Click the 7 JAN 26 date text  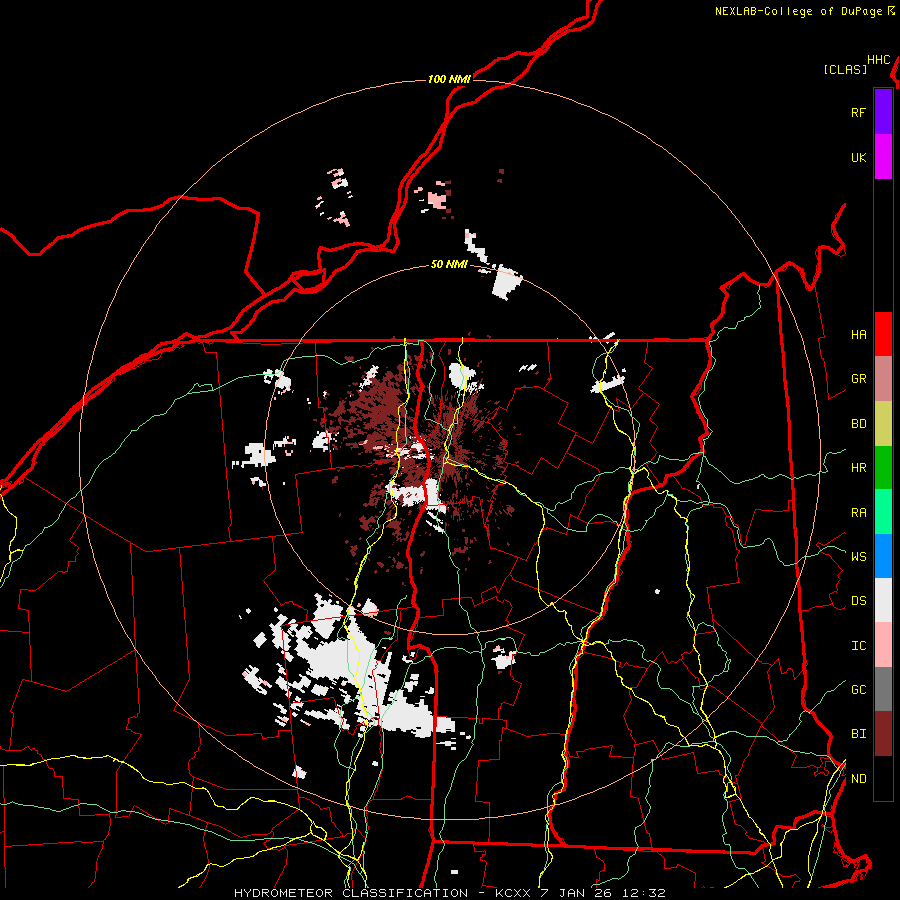[x=577, y=893]
